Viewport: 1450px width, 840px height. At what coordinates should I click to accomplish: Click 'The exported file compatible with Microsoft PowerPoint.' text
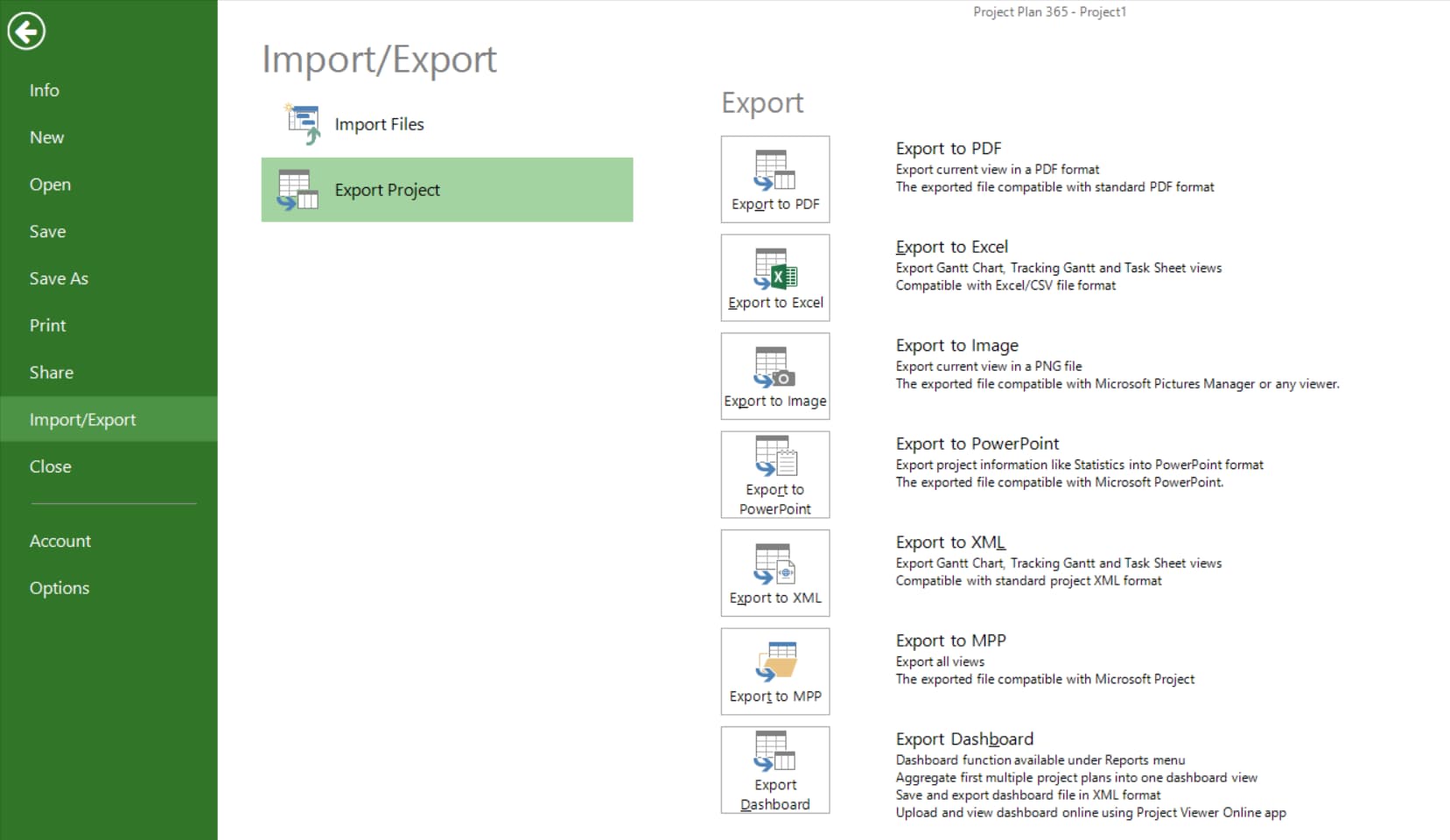(1060, 482)
